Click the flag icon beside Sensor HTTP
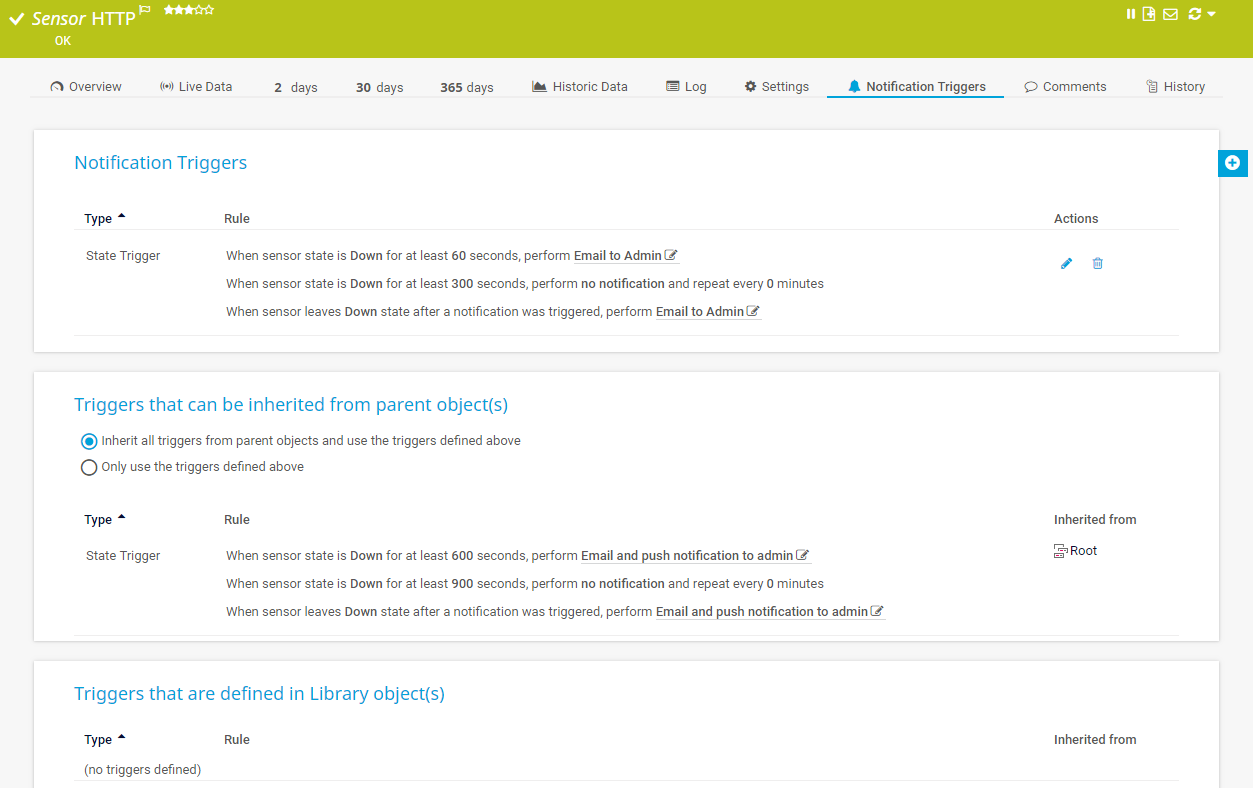Viewport: 1253px width, 788px height. (x=145, y=10)
